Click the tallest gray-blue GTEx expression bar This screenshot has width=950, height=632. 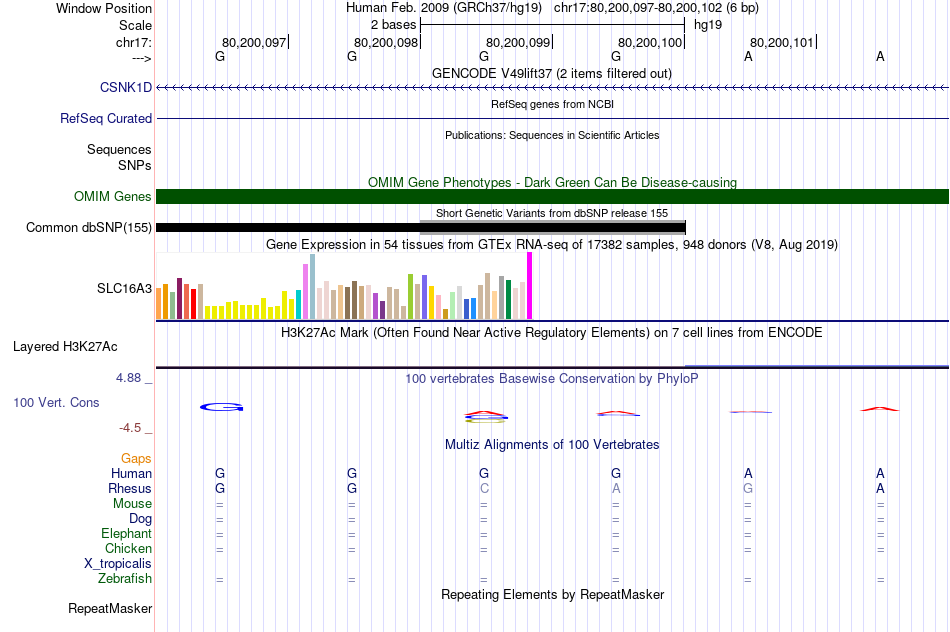(x=312, y=287)
